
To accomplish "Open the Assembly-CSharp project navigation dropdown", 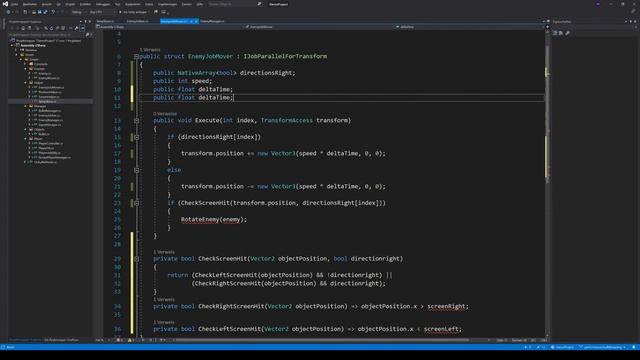I will pos(169,27).
